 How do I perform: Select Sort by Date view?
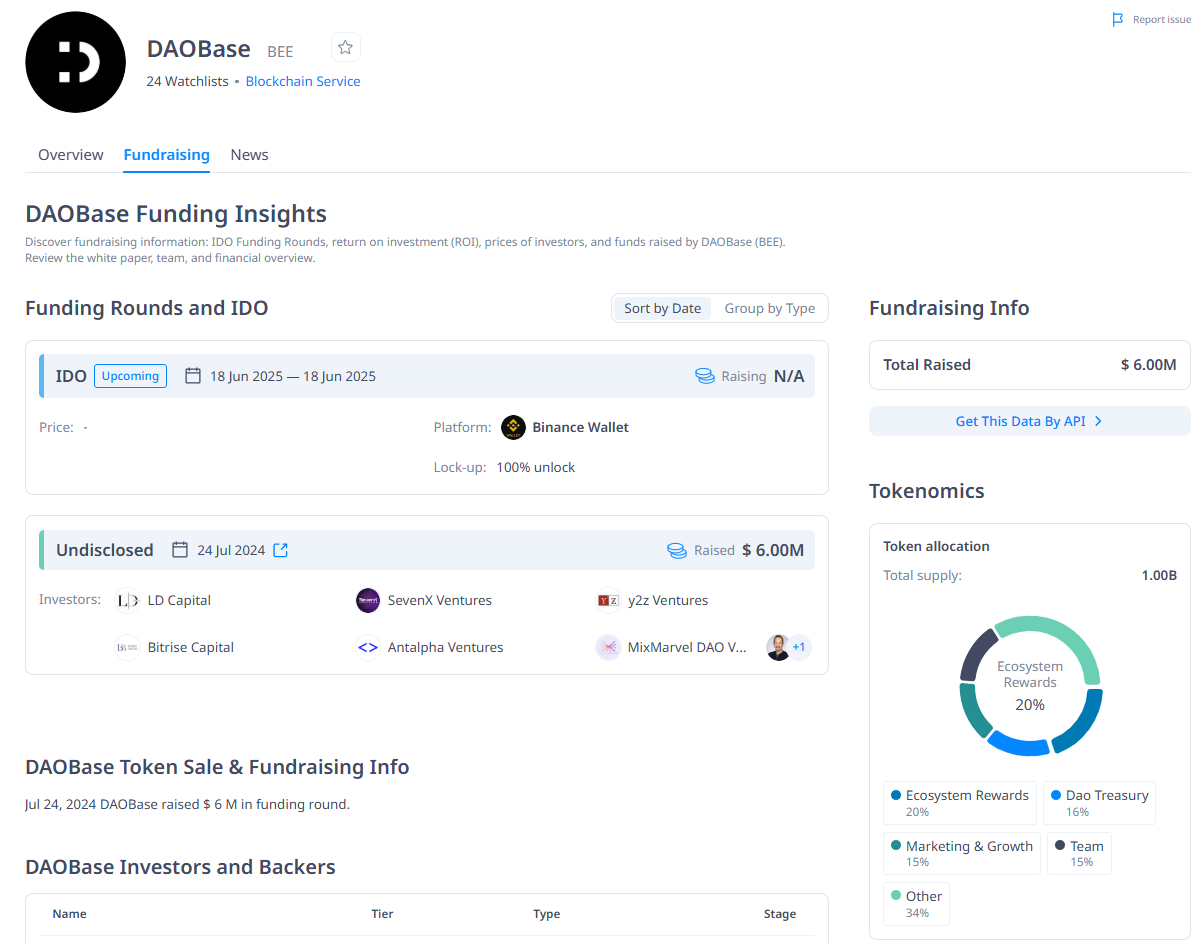point(662,308)
